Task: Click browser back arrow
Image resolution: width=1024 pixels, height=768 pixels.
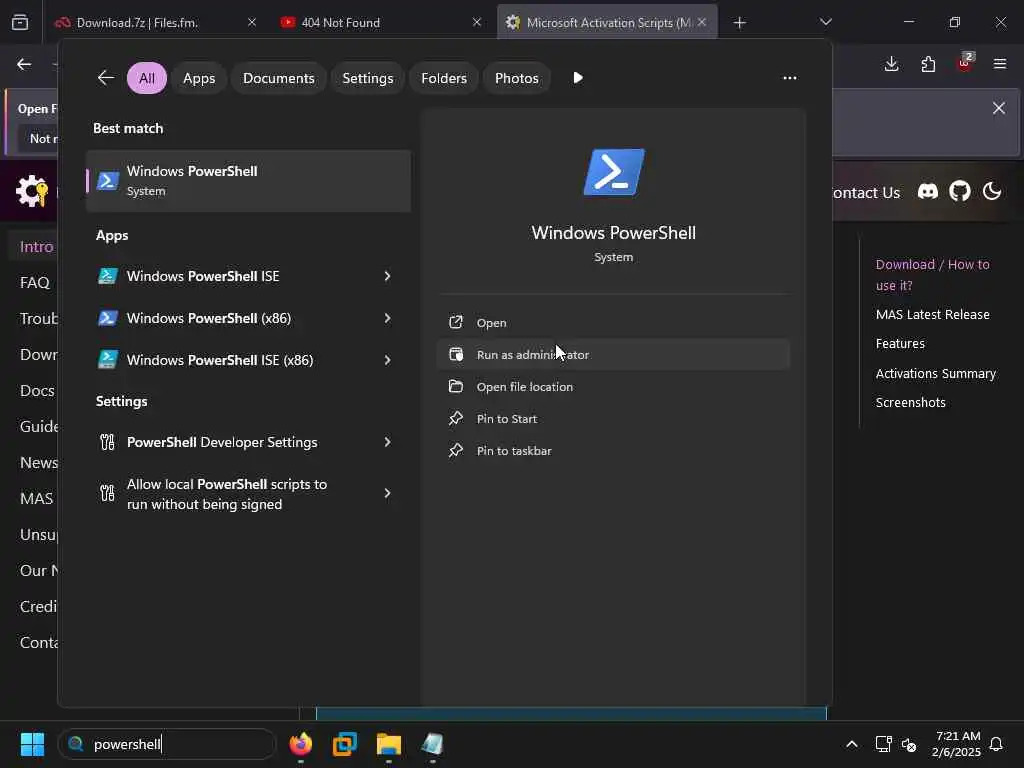Action: (x=24, y=63)
